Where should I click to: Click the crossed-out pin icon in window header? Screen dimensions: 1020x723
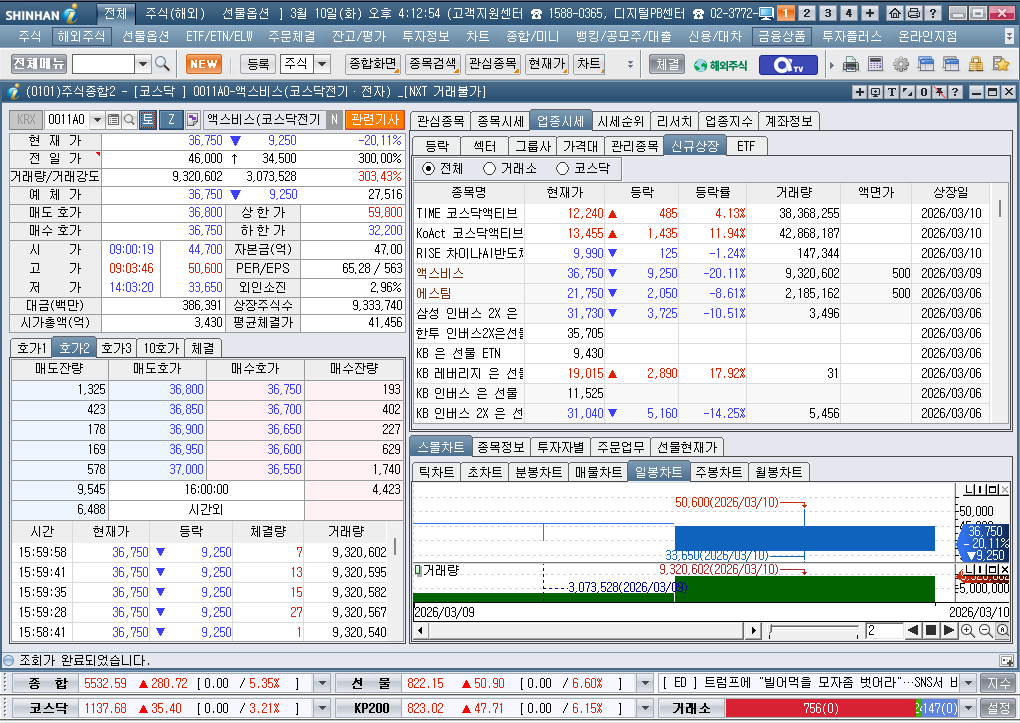click(x=939, y=92)
